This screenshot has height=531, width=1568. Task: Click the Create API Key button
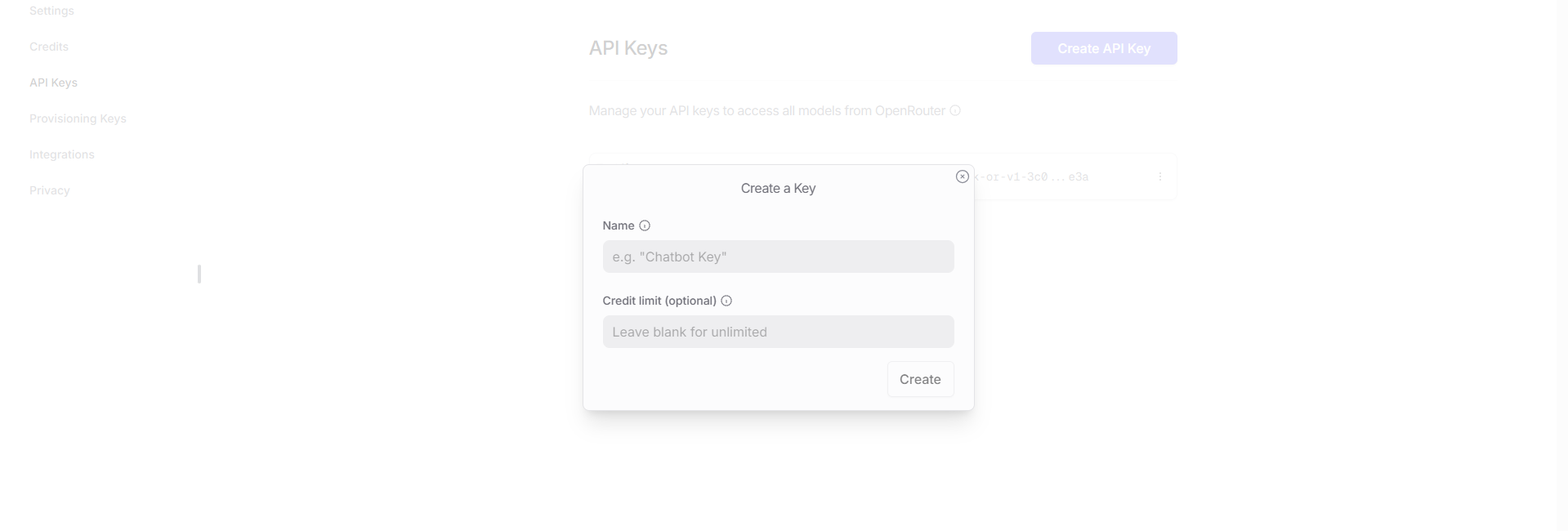tap(1103, 48)
